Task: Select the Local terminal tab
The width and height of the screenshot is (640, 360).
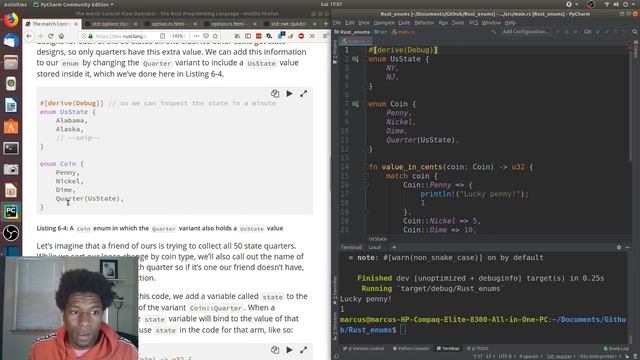Action: point(375,247)
